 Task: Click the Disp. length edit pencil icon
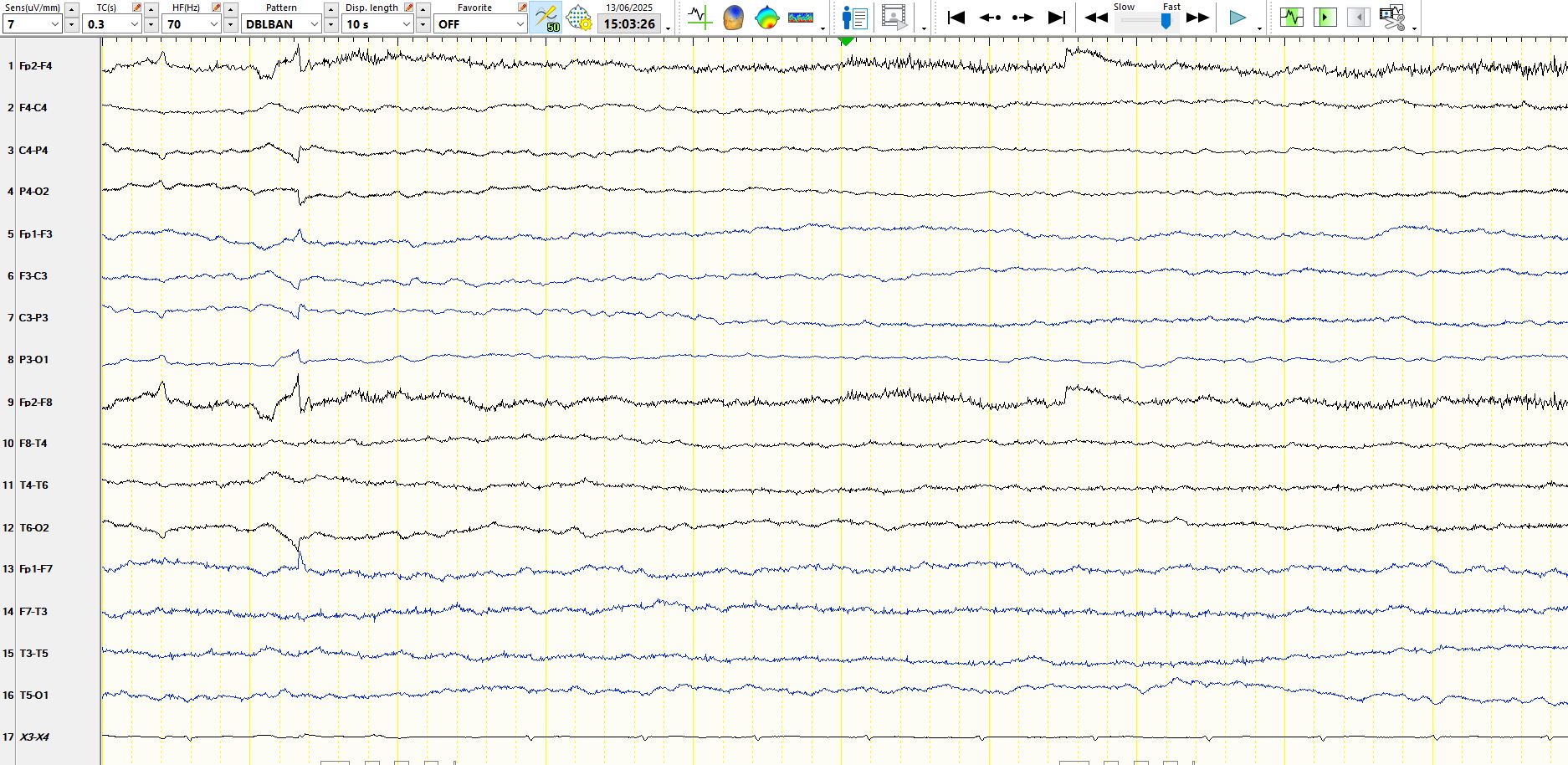[408, 8]
